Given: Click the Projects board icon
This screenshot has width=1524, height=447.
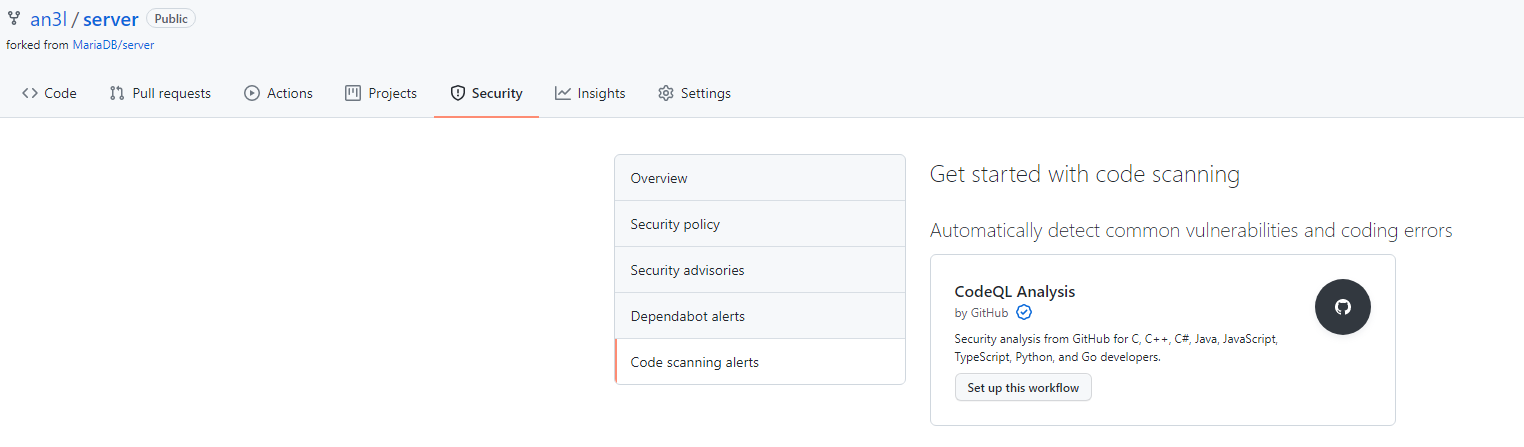Looking at the screenshot, I should point(353,93).
